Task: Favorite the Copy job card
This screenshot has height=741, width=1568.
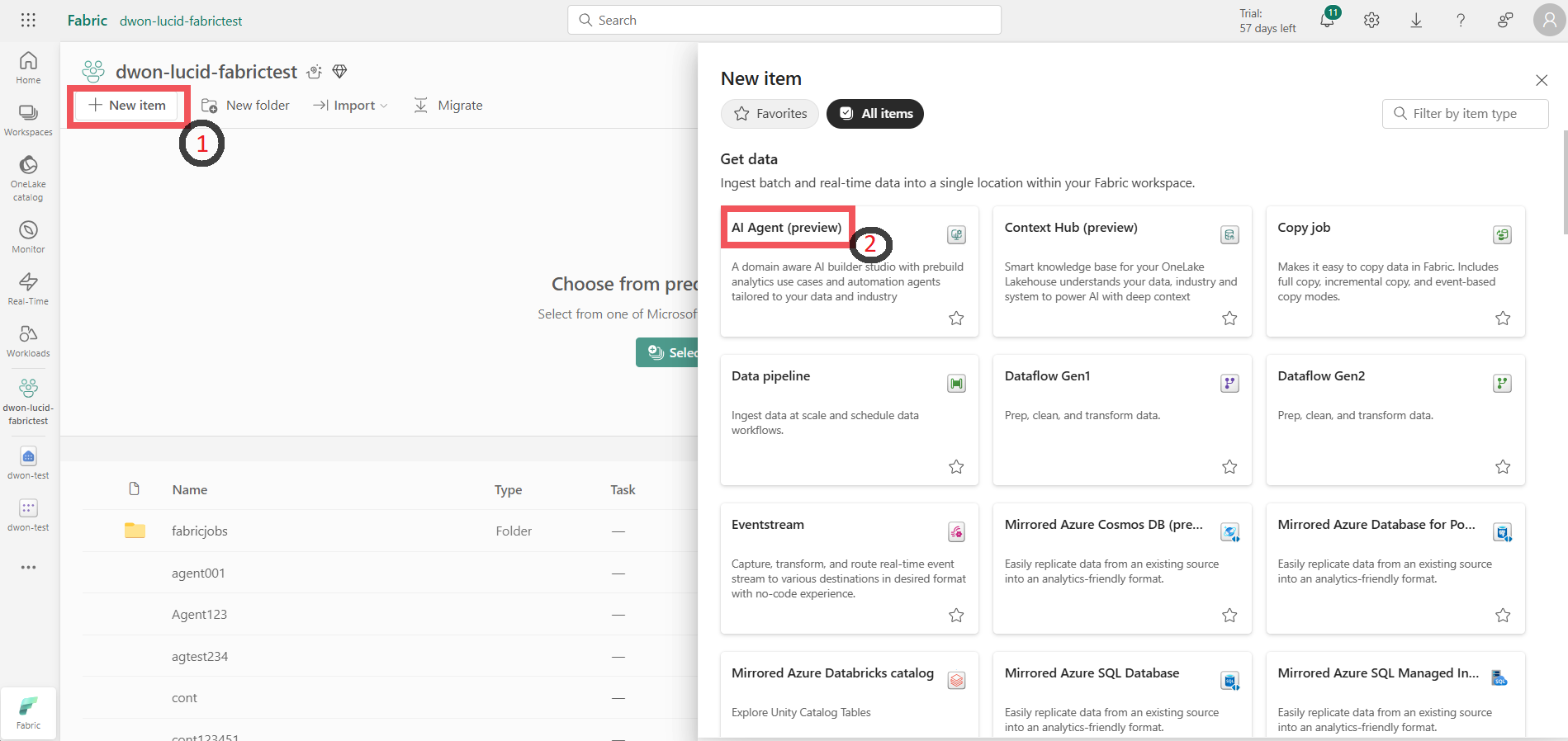Action: pos(1503,318)
